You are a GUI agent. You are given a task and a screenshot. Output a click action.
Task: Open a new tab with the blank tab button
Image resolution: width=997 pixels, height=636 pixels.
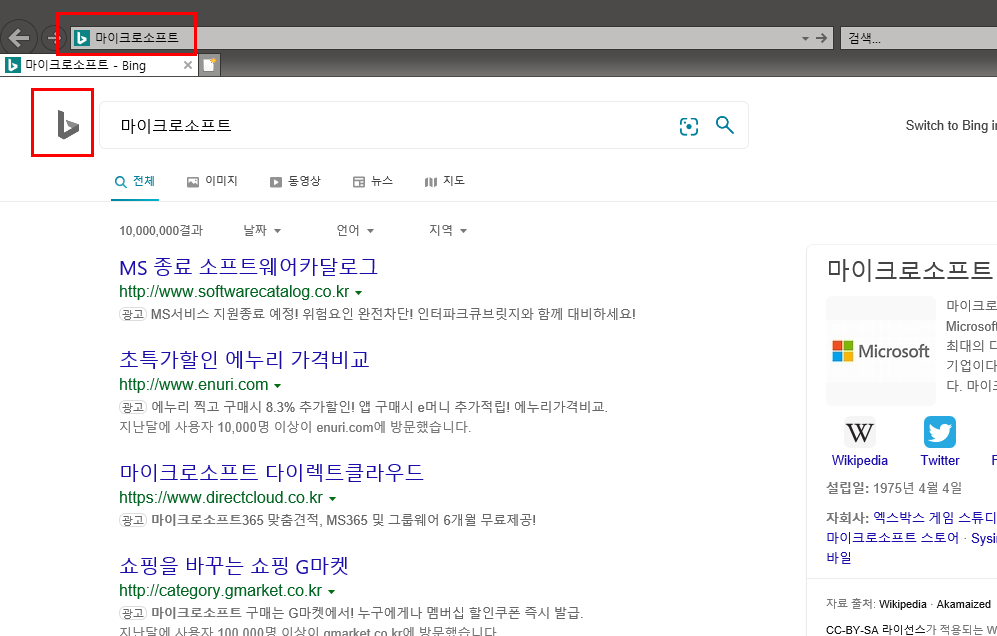pyautogui.click(x=209, y=65)
